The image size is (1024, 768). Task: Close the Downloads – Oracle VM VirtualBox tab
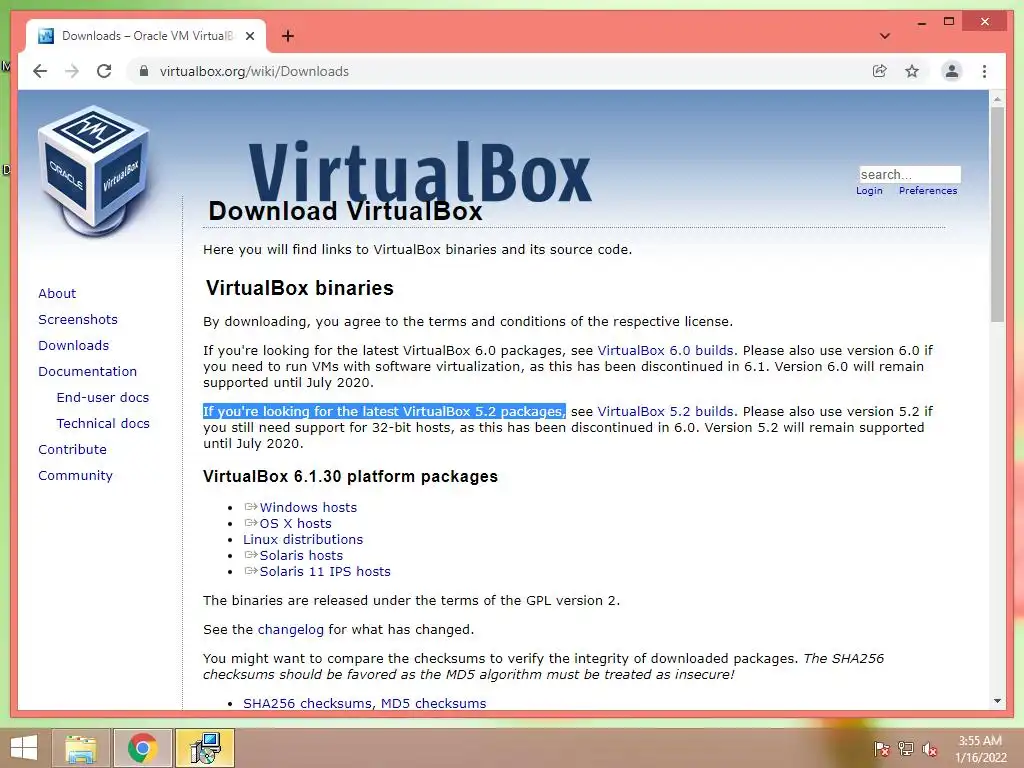[249, 36]
